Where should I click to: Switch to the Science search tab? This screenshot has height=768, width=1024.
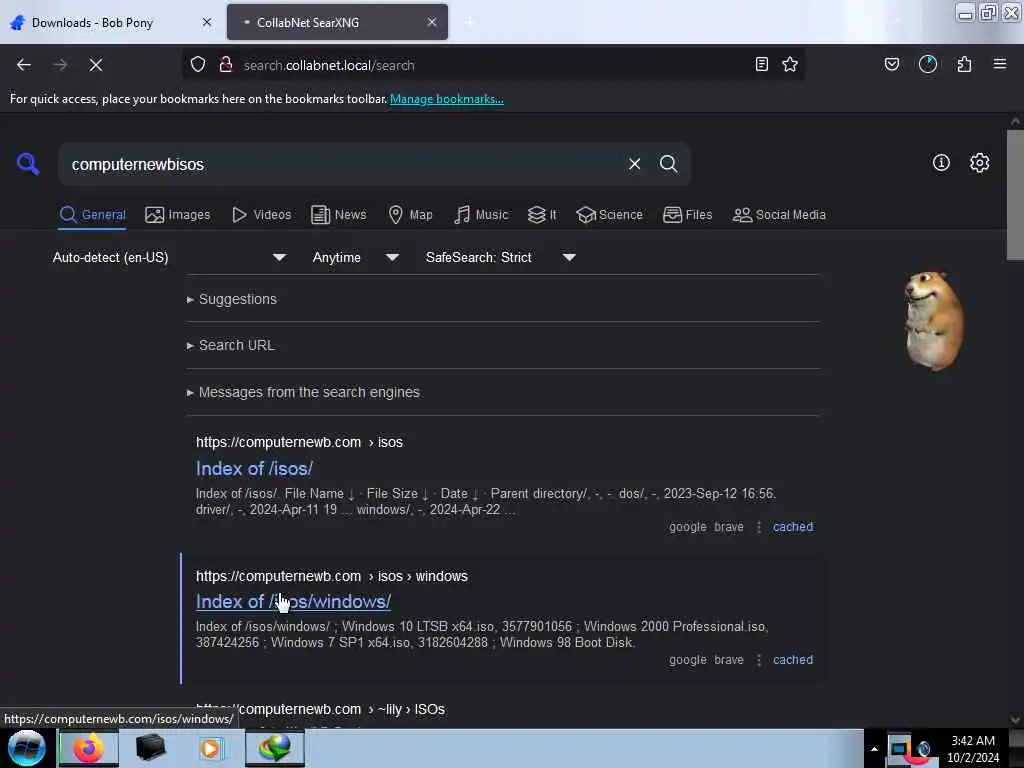(x=609, y=215)
